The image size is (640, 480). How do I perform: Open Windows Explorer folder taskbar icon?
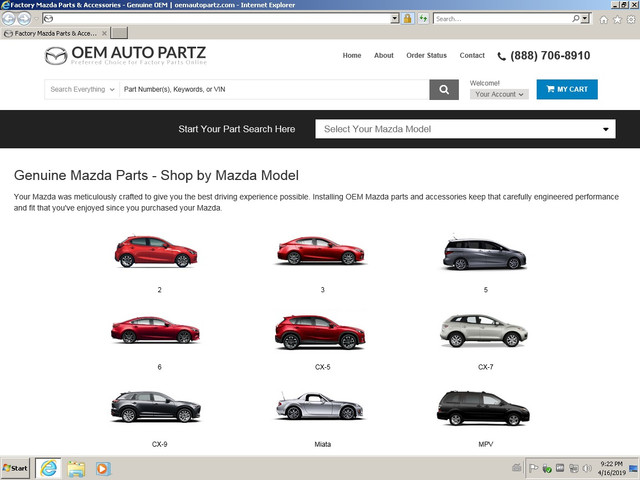(76, 469)
